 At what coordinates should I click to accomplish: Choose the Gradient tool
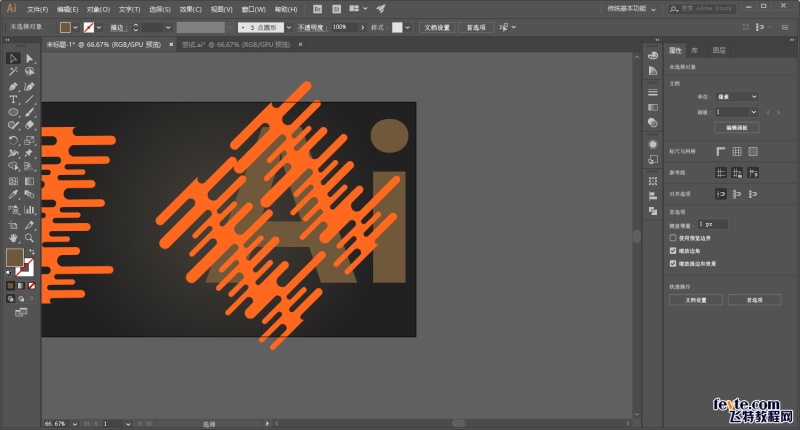[30, 181]
